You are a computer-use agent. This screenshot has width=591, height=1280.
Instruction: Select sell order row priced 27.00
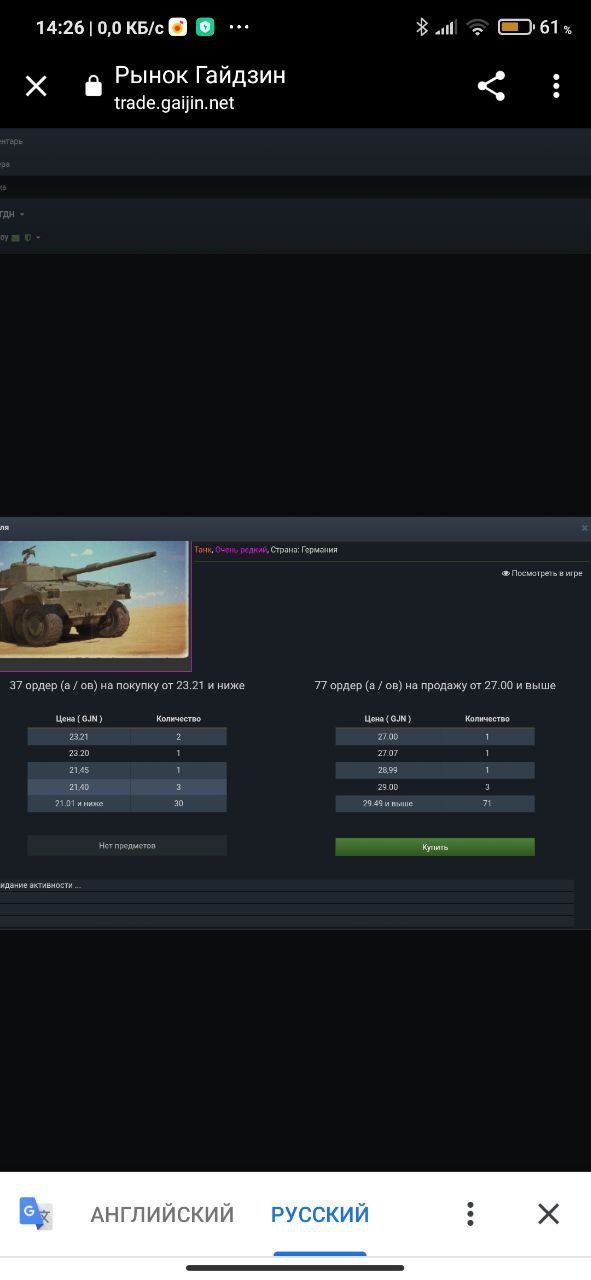(435, 736)
